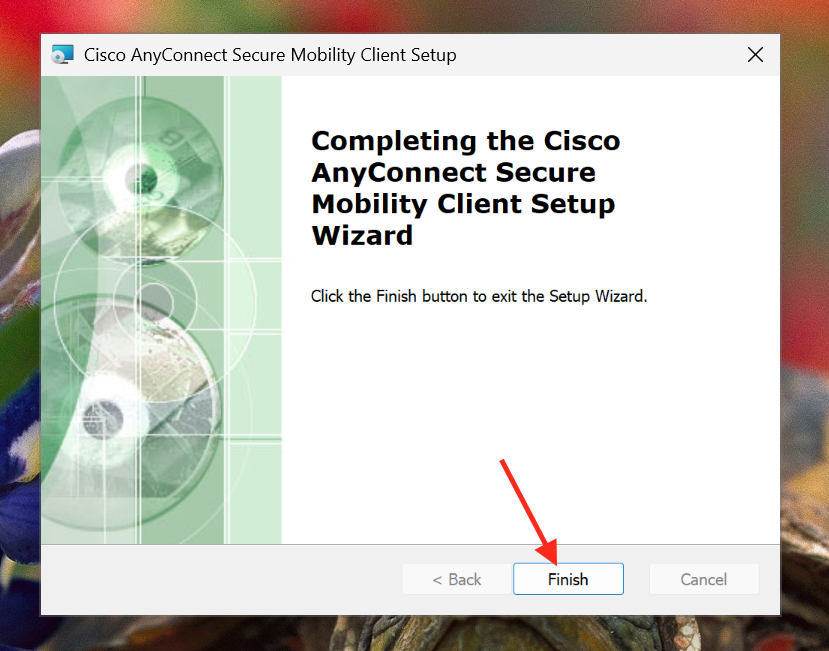Click the disabled < Back button
The image size is (829, 651).
pyautogui.click(x=457, y=579)
